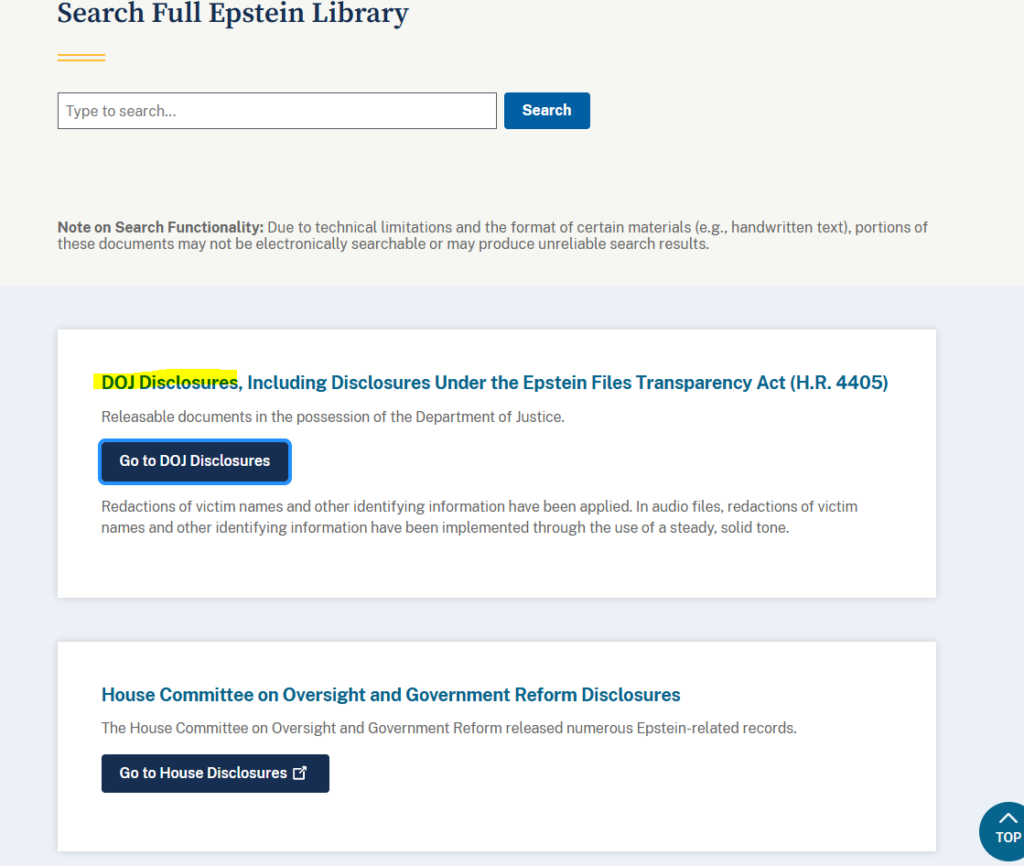Click the House Committee records description text

[x=448, y=728]
